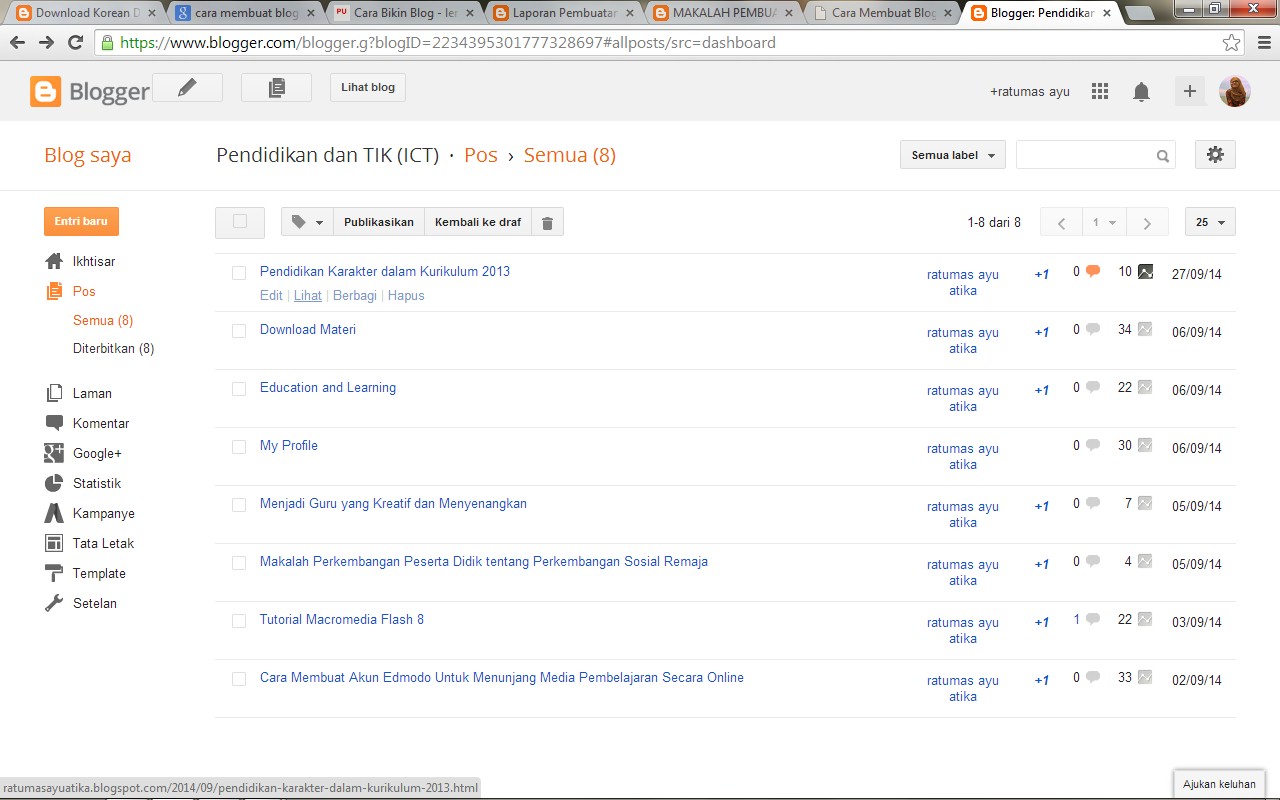Screen dimensions: 1280x800
Task: Click the Kembali ke draf button
Action: pos(478,222)
